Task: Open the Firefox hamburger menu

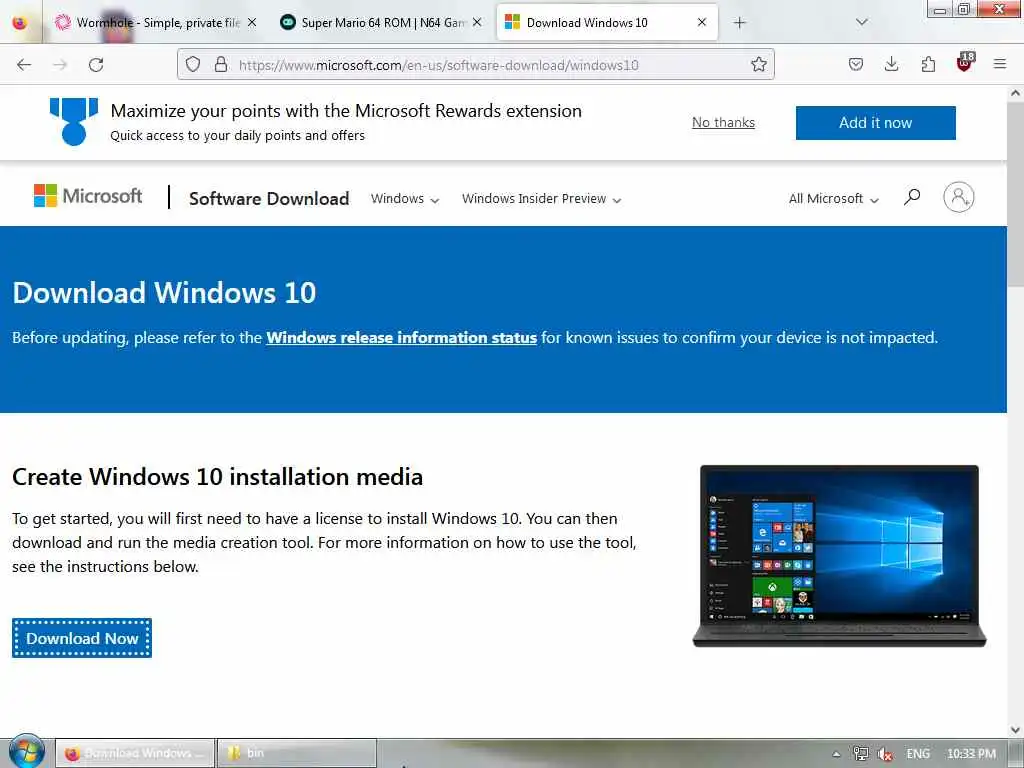Action: [999, 64]
